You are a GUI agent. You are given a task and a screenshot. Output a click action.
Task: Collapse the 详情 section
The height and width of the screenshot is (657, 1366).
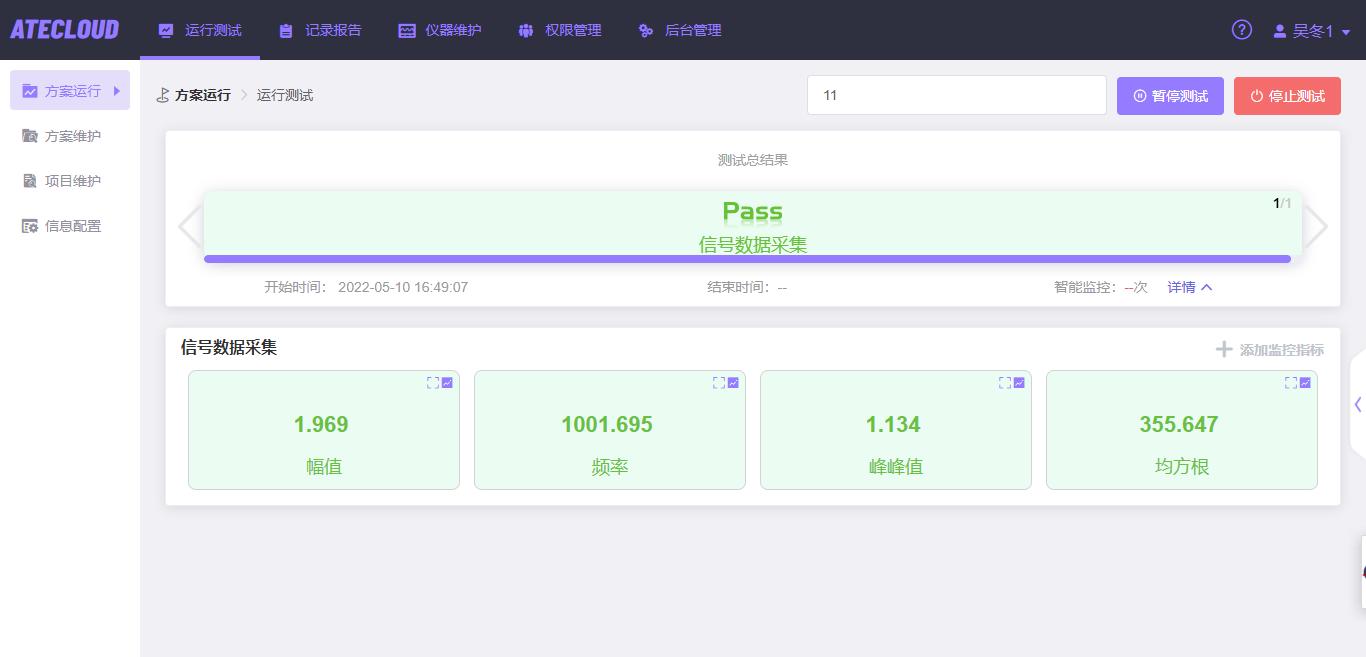(x=1189, y=287)
